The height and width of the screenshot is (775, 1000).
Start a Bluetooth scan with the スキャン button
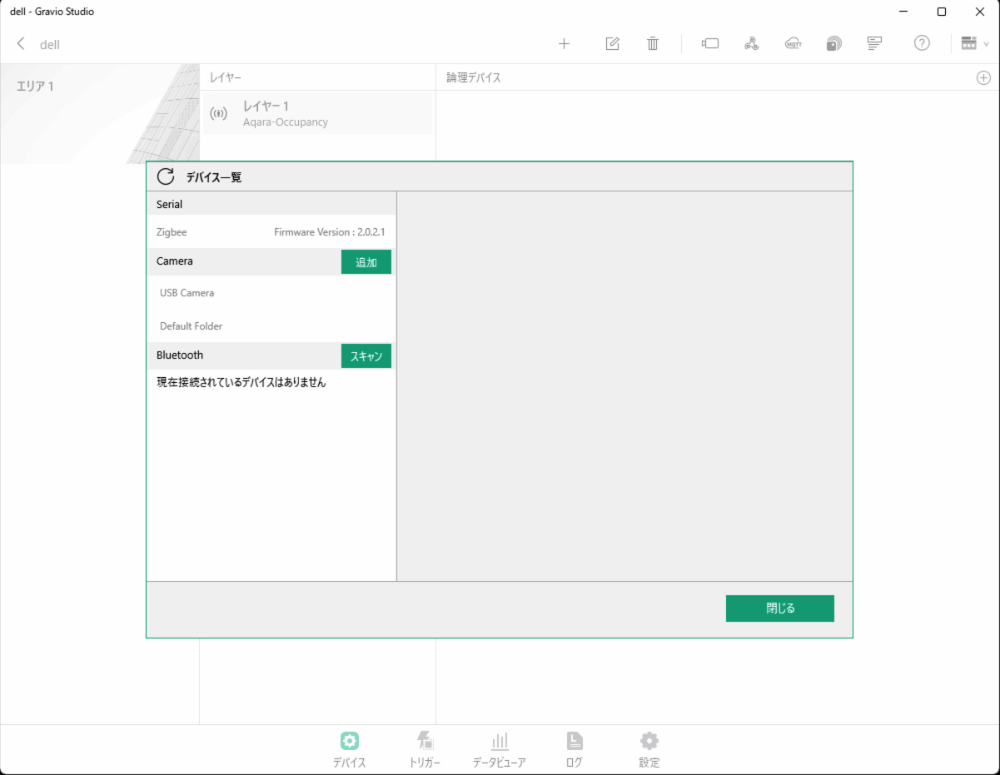tap(365, 355)
